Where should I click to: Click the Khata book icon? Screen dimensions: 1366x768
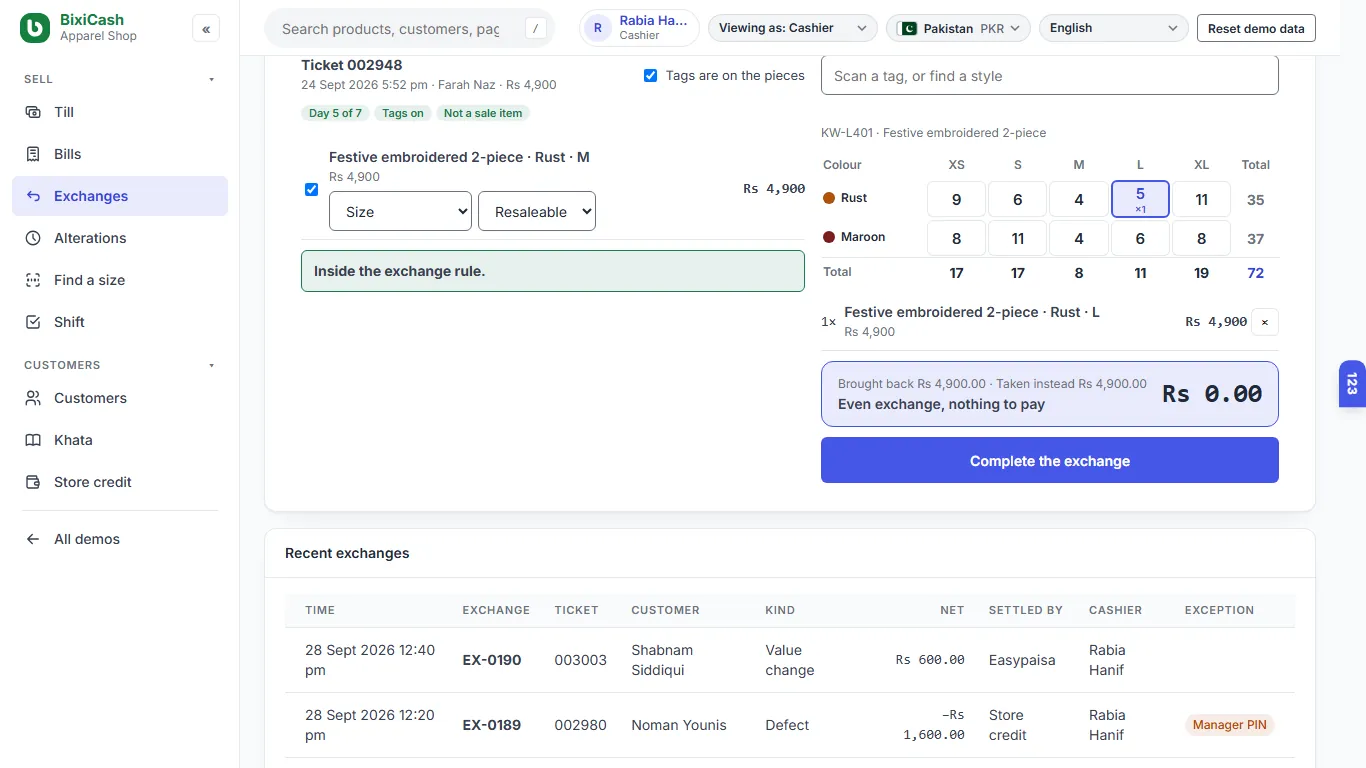(x=33, y=440)
